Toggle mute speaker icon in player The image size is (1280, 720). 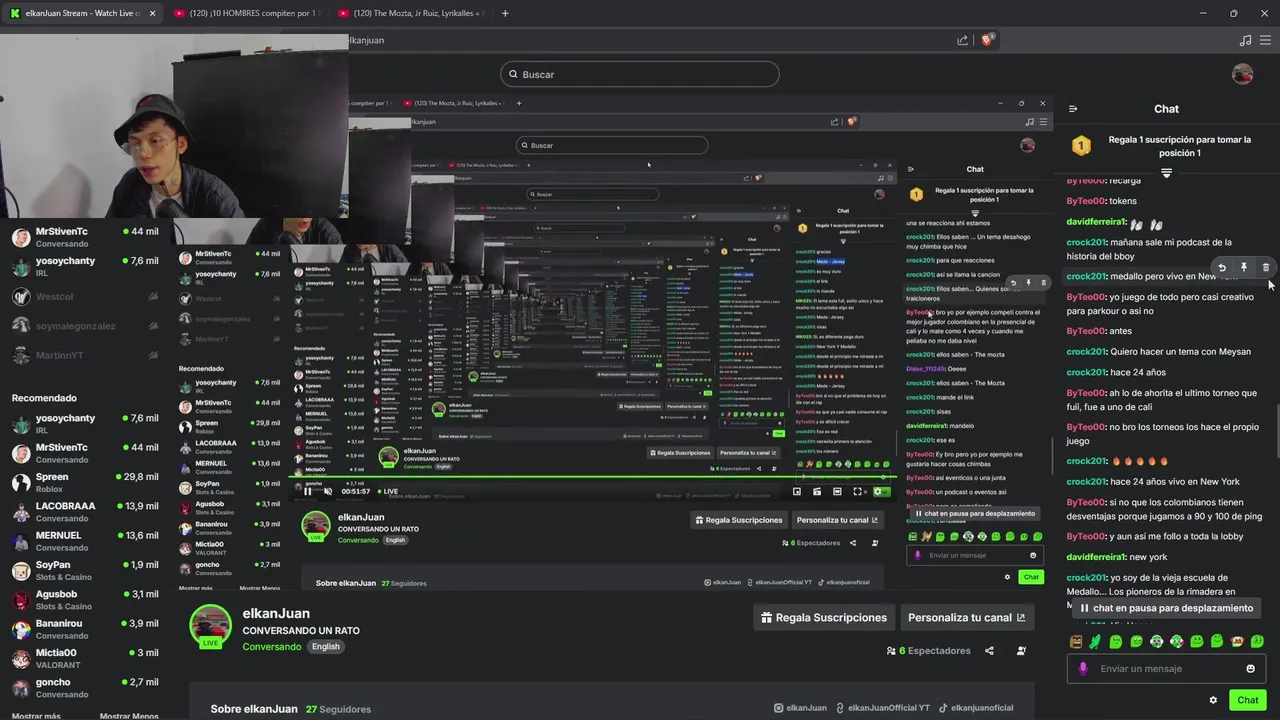[x=328, y=491]
